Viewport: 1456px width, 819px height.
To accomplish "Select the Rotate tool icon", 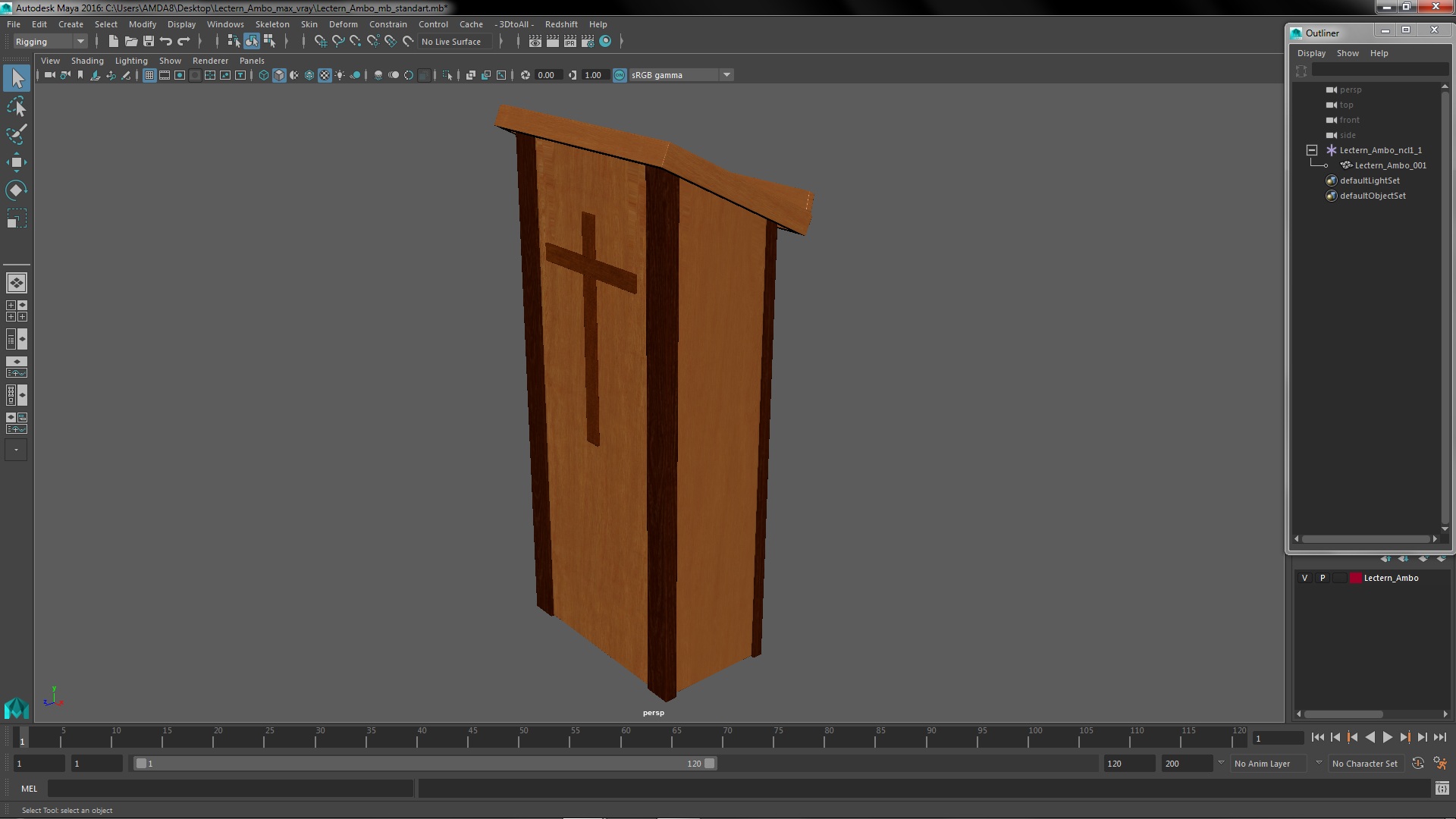I will pyautogui.click(x=15, y=190).
